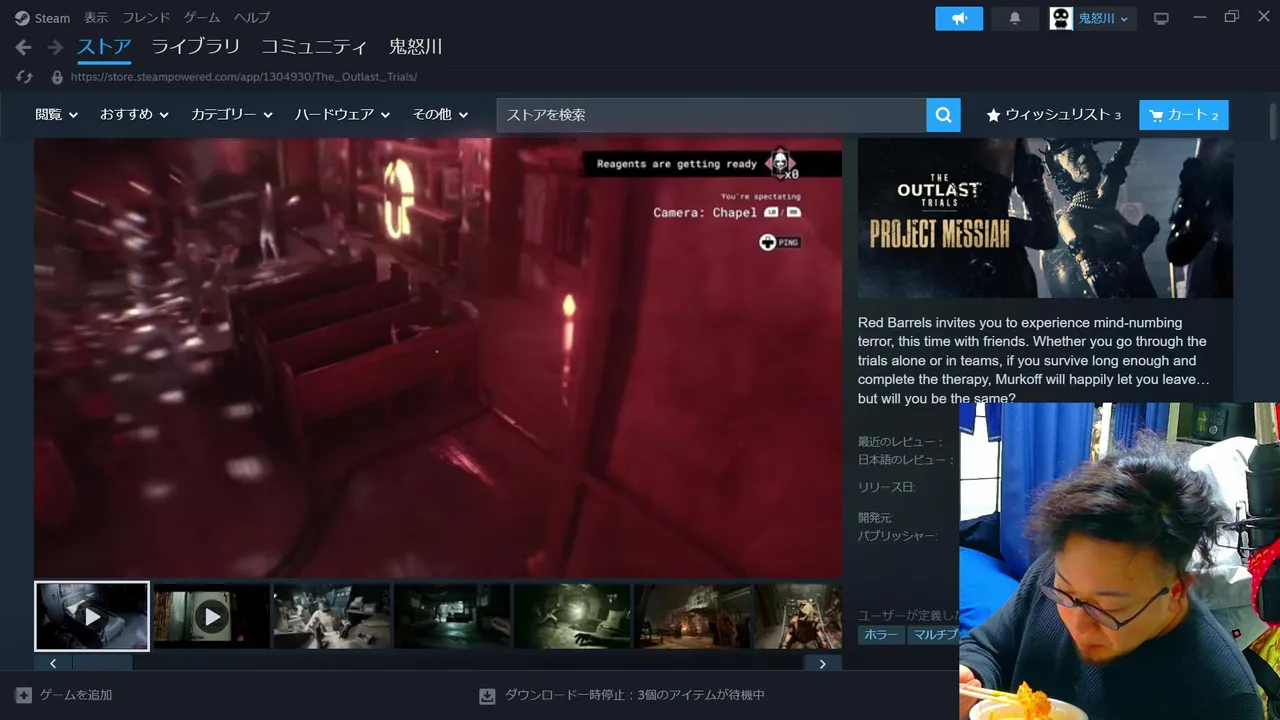Screen dimensions: 1280x720
Task: Expand the カテゴリー dropdown
Action: point(232,115)
